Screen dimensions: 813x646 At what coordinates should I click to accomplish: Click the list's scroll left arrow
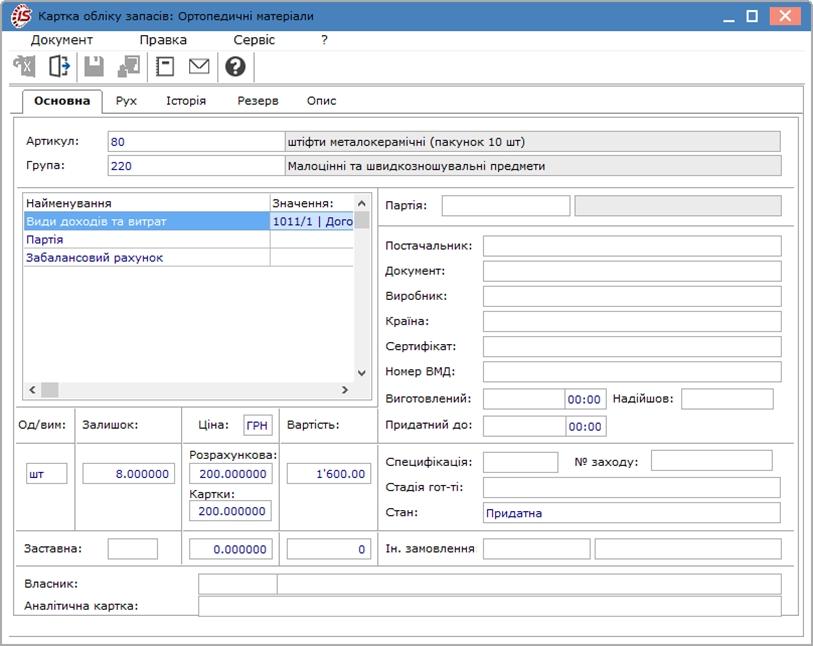point(32,389)
